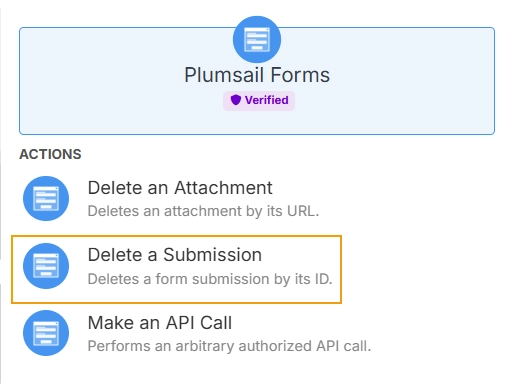Click 'Performs an arbitrary authorized API call.' description
Image resolution: width=514 pixels, height=384 pixels.
pos(229,346)
